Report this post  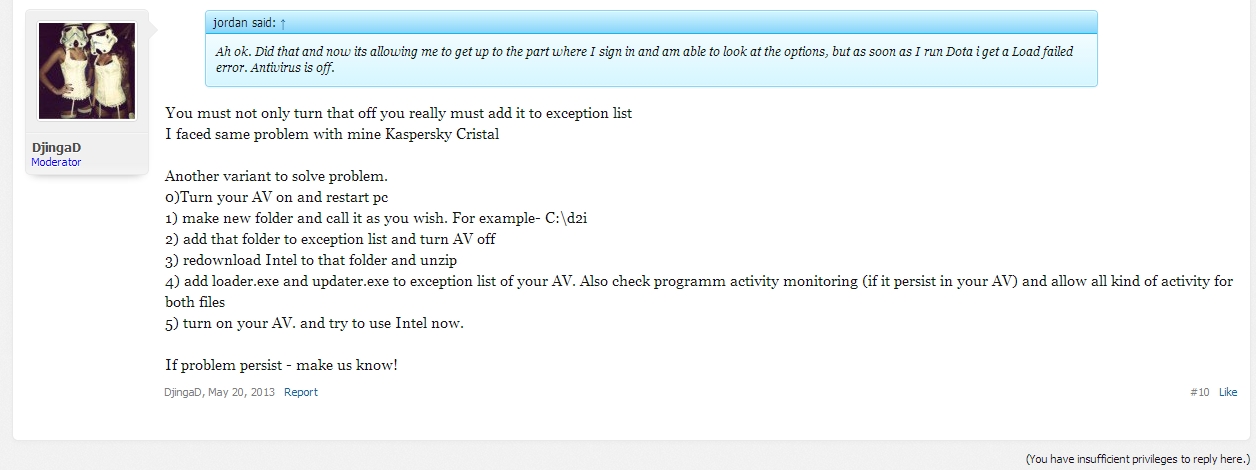(300, 392)
